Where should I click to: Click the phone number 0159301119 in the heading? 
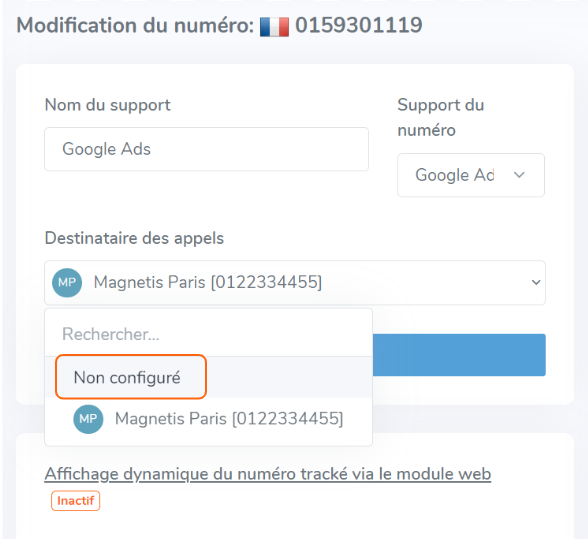click(x=359, y=26)
